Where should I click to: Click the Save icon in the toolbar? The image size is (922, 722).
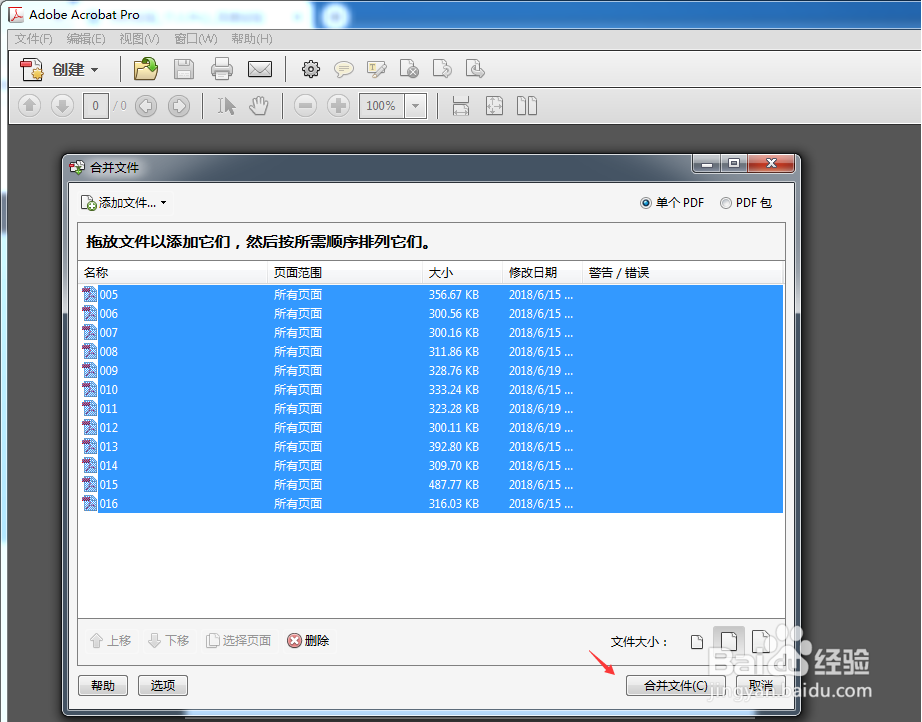184,68
